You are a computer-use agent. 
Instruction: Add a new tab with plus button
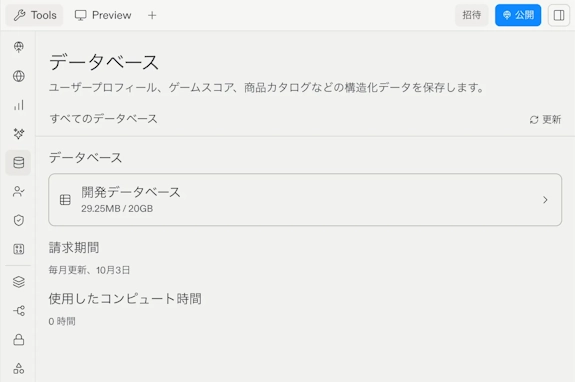click(152, 15)
